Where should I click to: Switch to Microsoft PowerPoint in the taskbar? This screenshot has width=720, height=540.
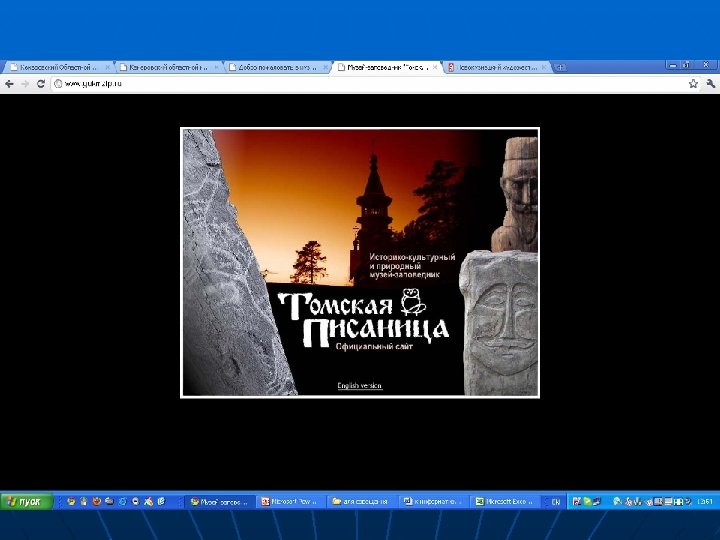tap(291, 502)
